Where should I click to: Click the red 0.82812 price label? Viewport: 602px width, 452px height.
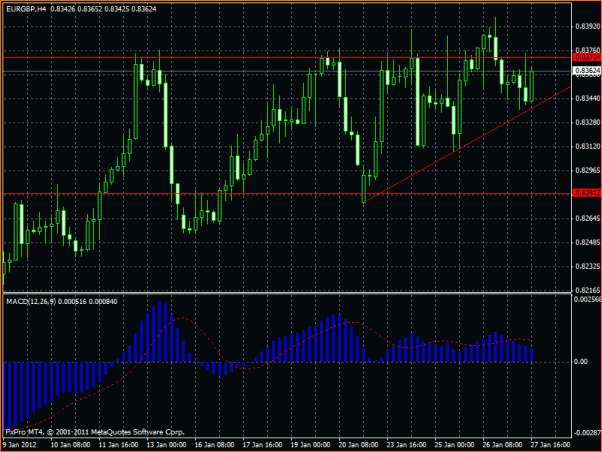(587, 193)
